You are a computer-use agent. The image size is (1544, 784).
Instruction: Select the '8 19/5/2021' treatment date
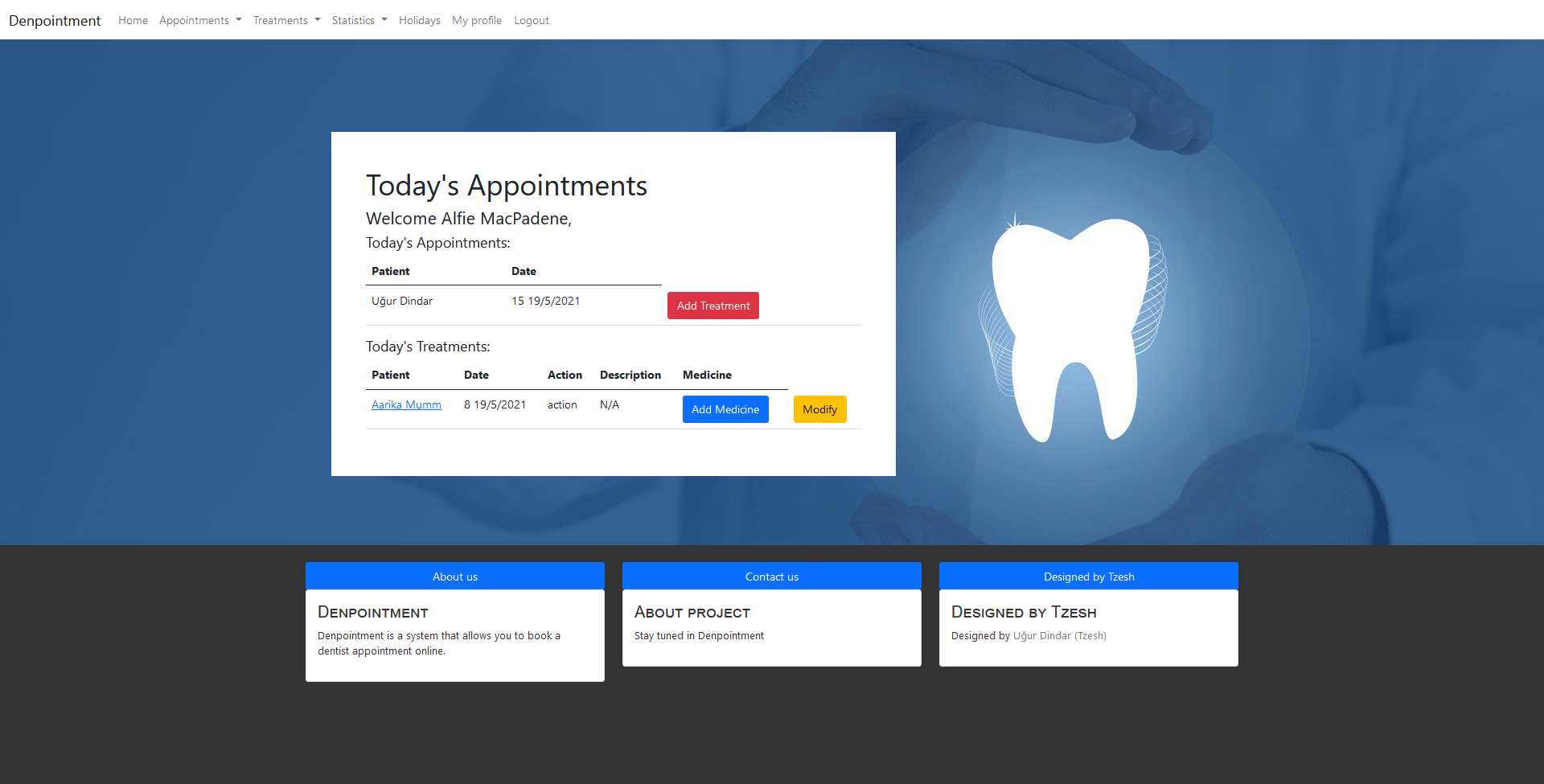[495, 404]
